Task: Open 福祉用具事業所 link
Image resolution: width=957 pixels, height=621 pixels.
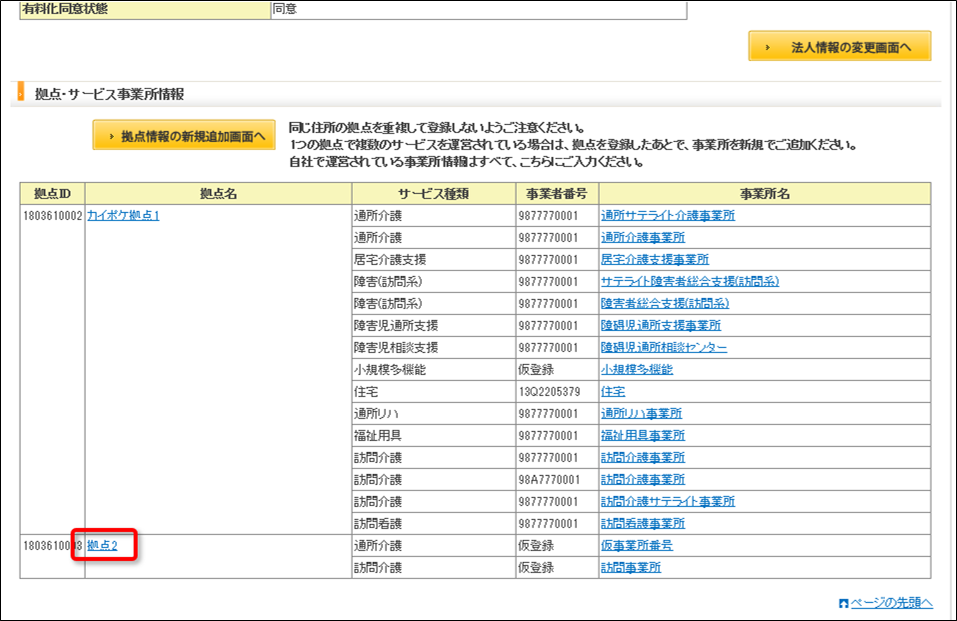Action: pos(643,435)
